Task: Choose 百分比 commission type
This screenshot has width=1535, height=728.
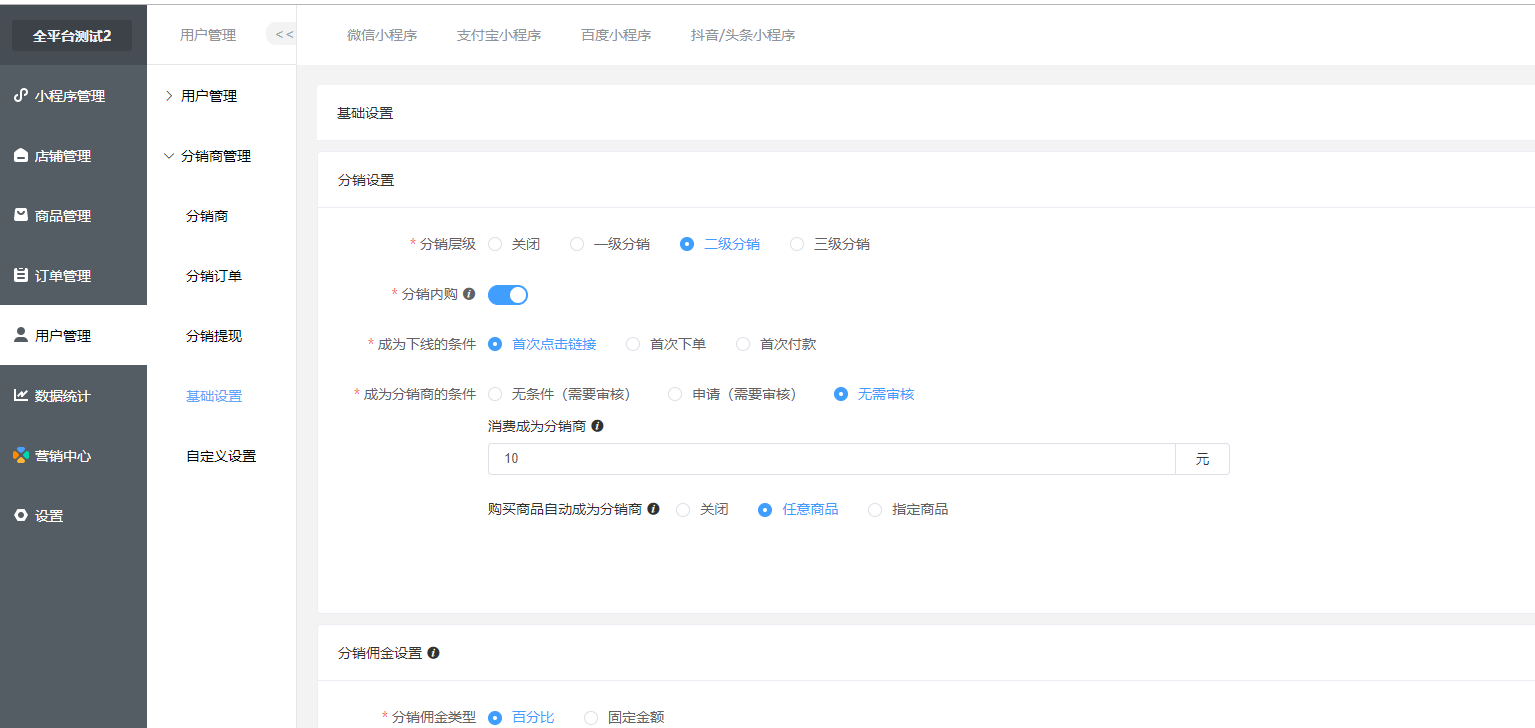Action: (521, 717)
